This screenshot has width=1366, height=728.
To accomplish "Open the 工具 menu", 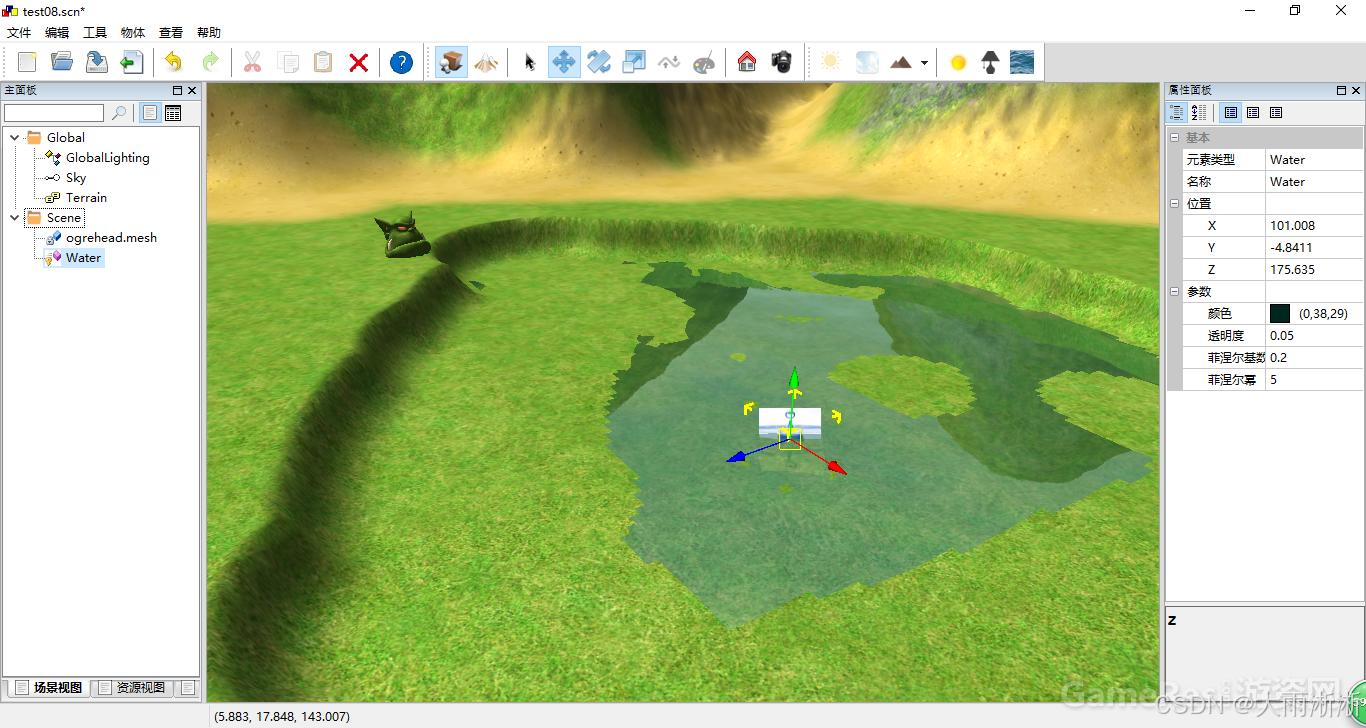I will point(95,33).
